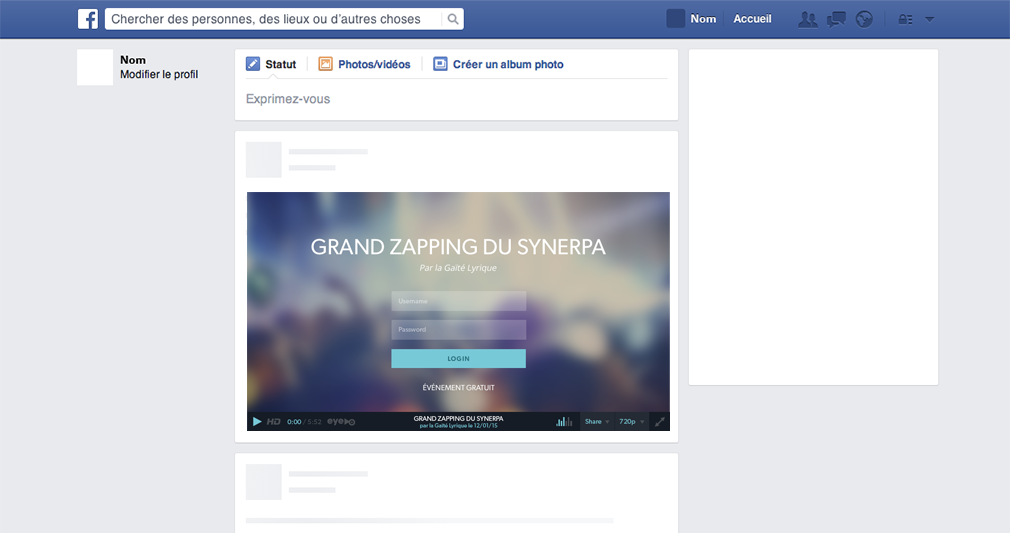The width and height of the screenshot is (1010, 533).
Task: Select the Statut tab
Action: coord(280,64)
